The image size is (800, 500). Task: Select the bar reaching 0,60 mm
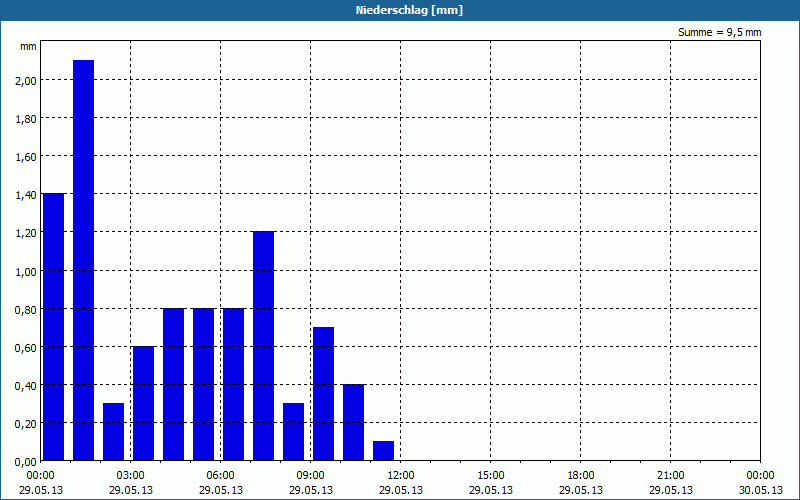(143, 404)
